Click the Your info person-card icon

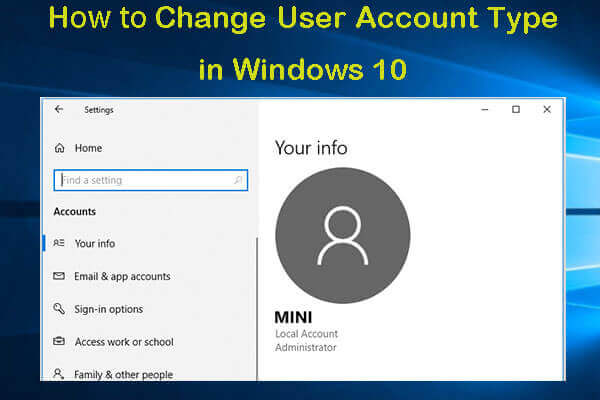pyautogui.click(x=59, y=243)
